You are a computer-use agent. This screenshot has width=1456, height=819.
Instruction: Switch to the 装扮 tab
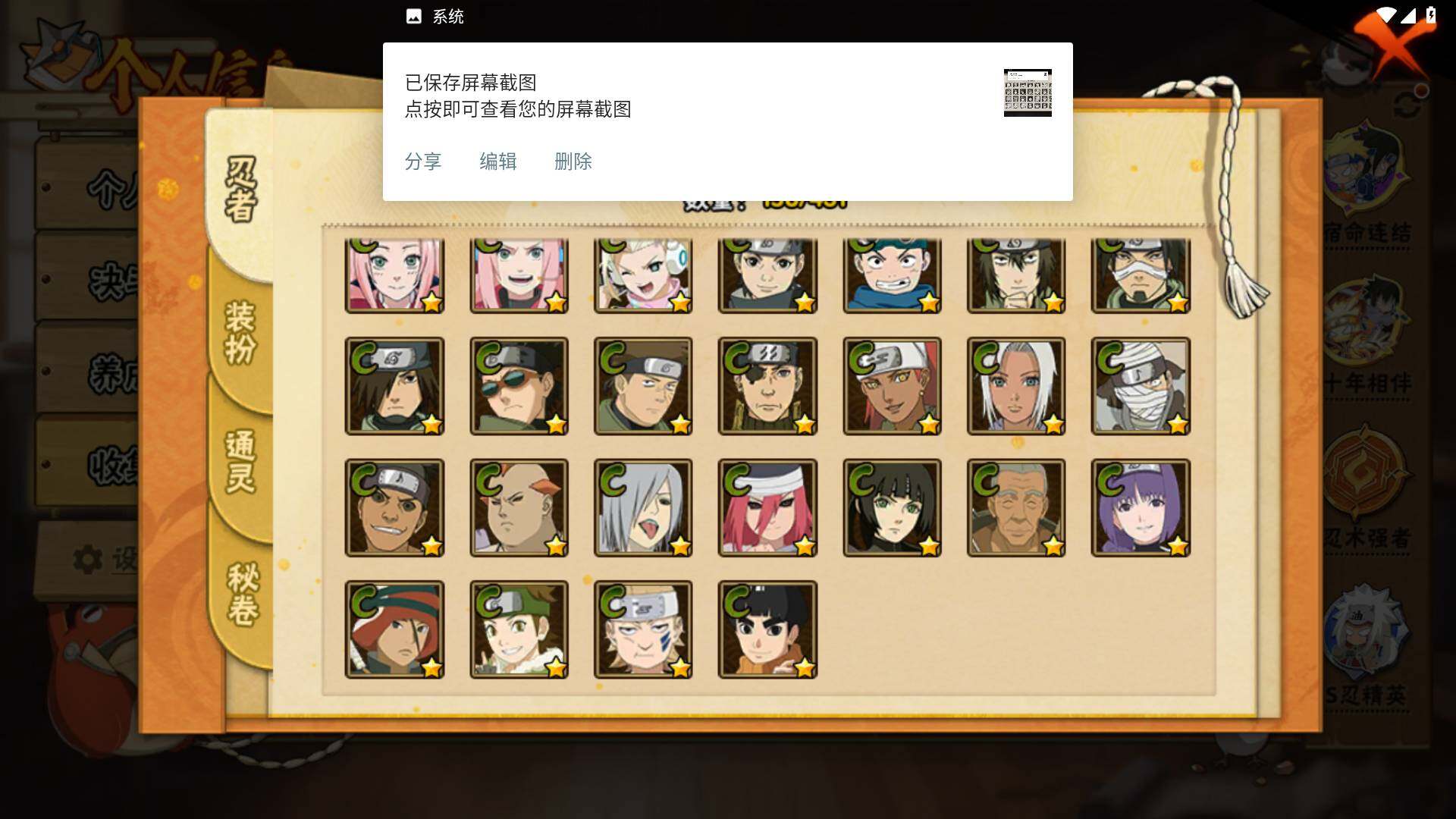(241, 332)
